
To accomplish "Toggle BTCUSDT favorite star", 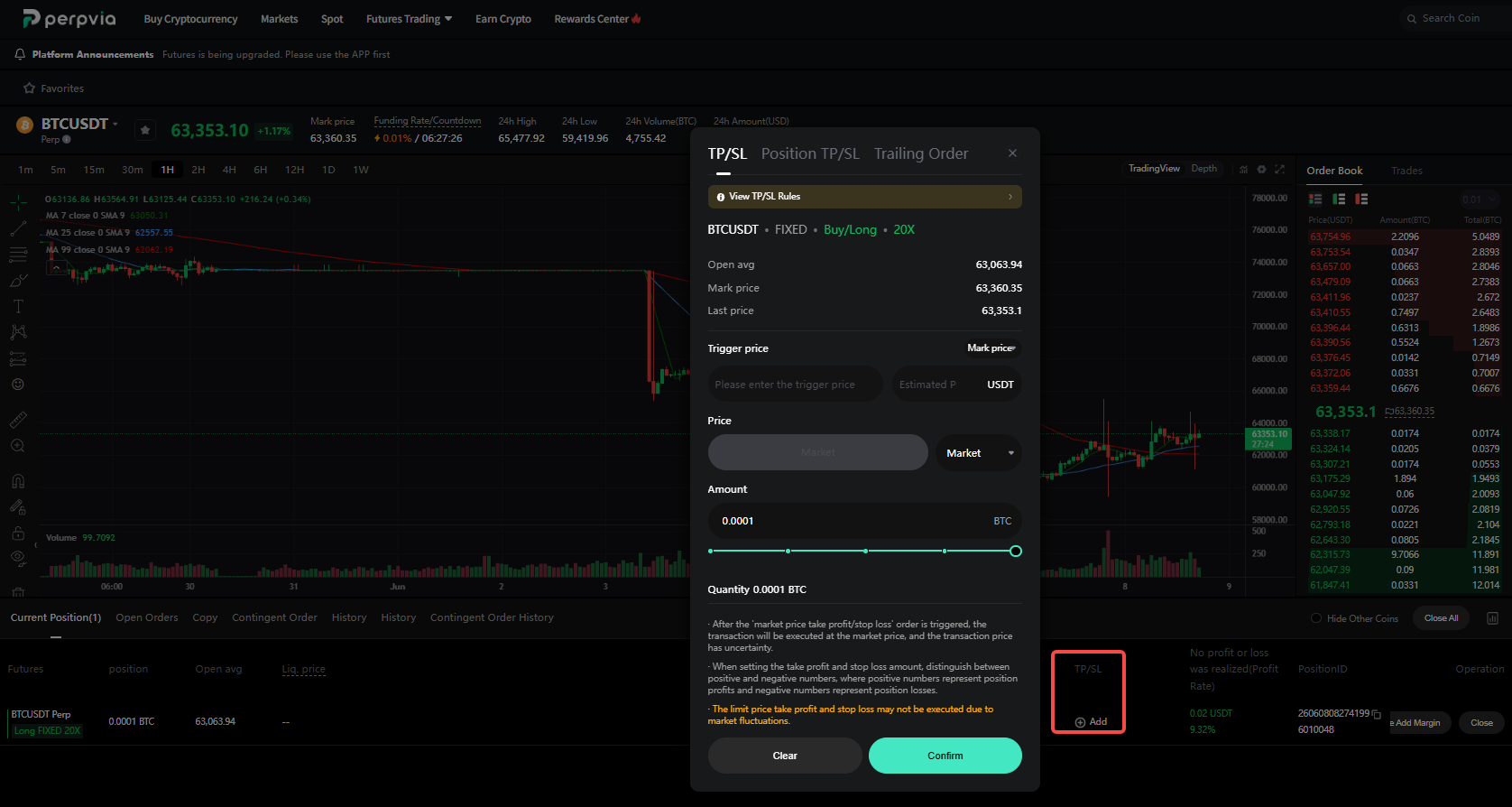I will coord(145,130).
